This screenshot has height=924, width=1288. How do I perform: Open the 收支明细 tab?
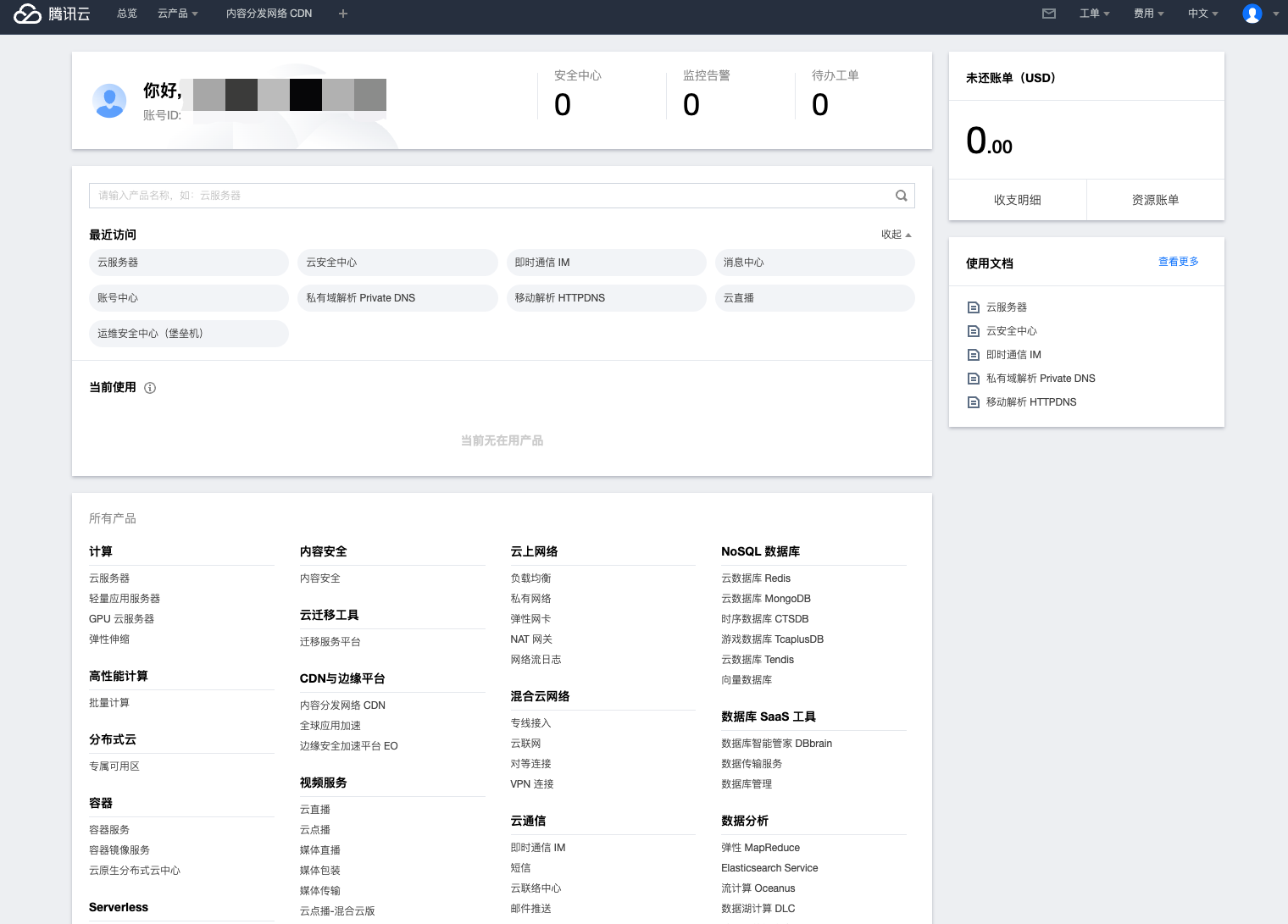click(1018, 200)
